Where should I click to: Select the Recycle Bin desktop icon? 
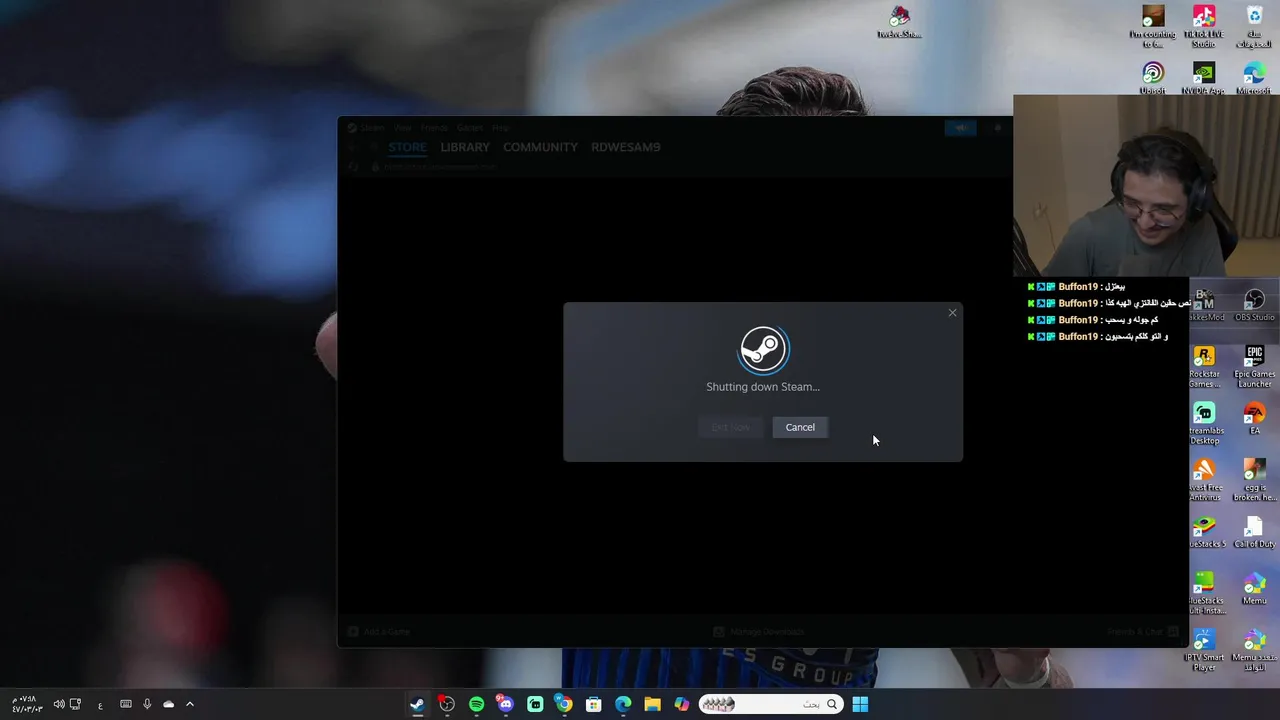(x=1254, y=27)
